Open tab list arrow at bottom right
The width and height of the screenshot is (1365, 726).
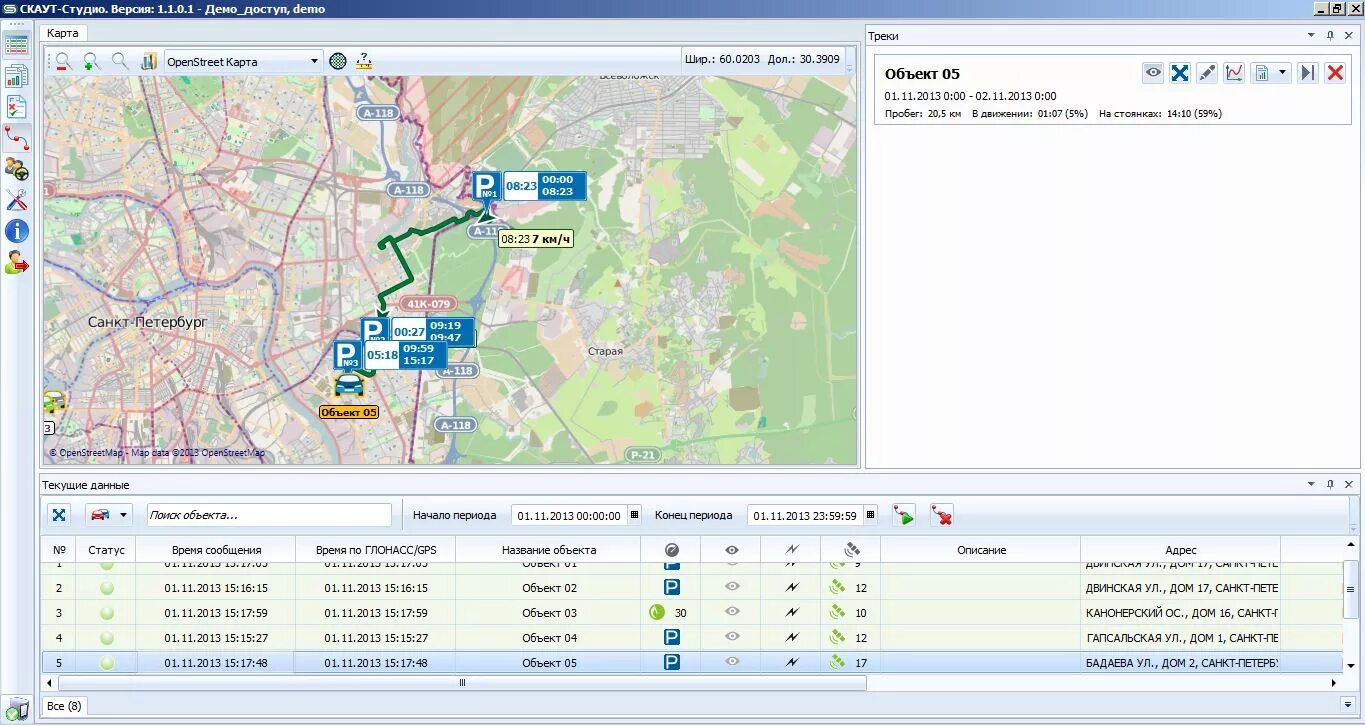[1349, 704]
